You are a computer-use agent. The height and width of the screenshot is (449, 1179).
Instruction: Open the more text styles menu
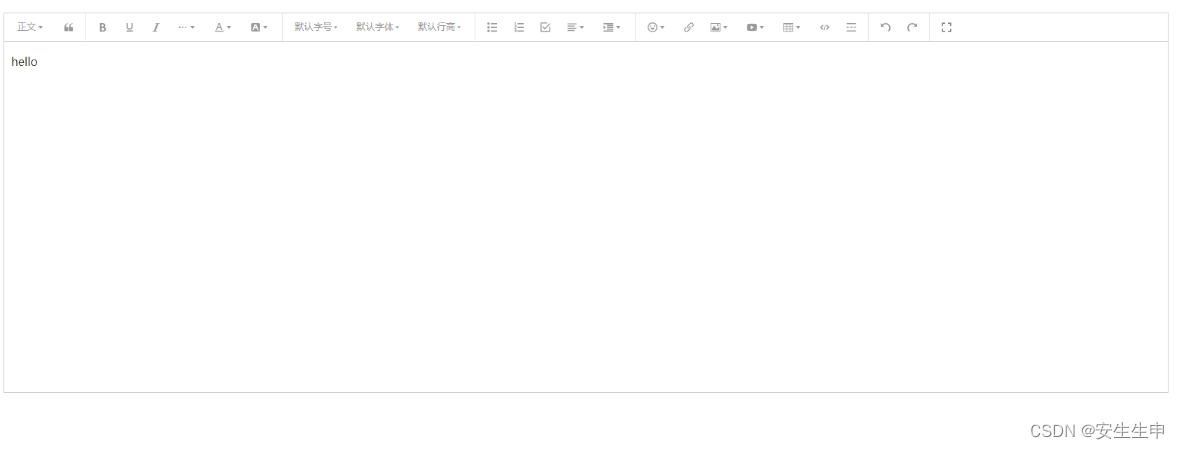[x=186, y=27]
